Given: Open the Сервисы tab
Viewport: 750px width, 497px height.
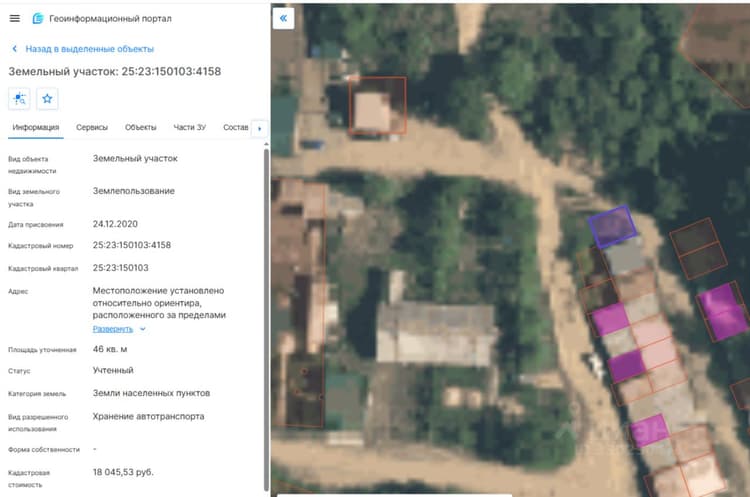Looking at the screenshot, I should click(92, 127).
